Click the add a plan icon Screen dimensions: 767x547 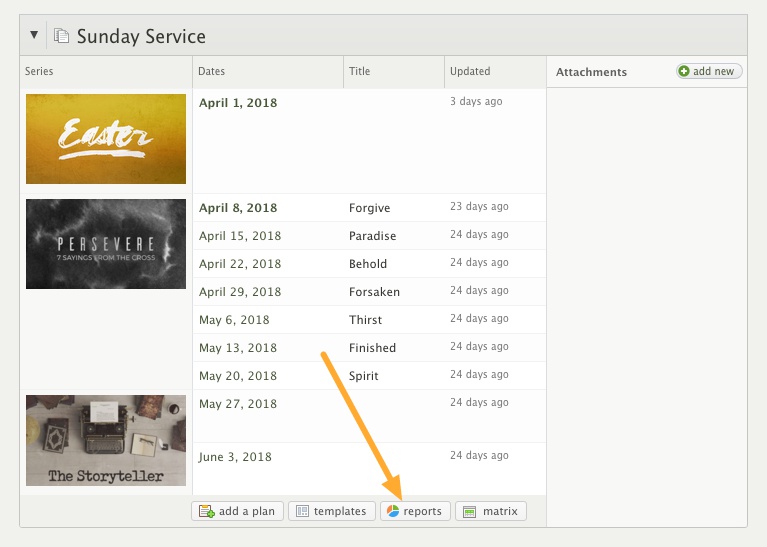[206, 511]
